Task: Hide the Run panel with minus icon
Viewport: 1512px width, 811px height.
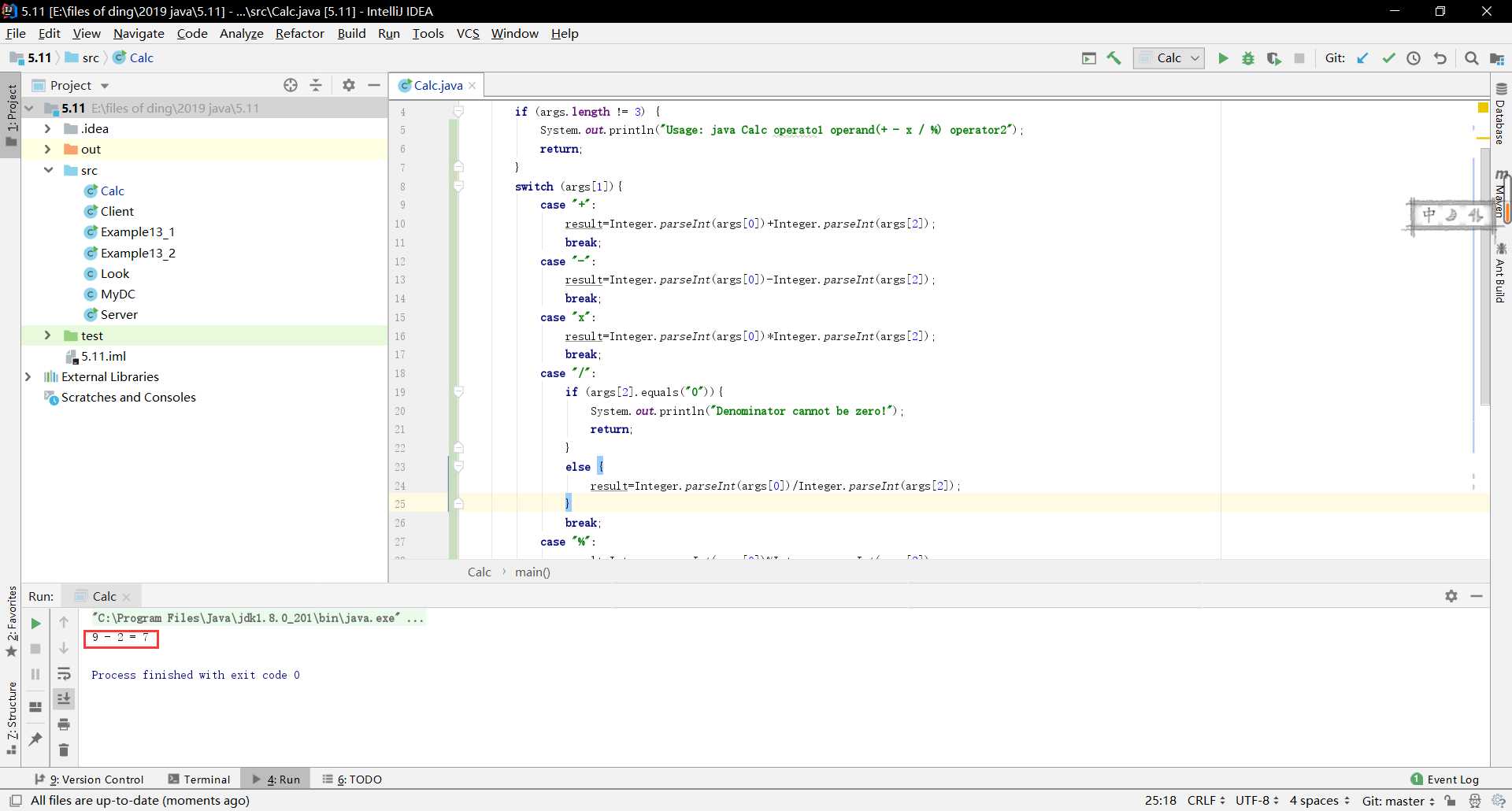Action: pyautogui.click(x=1477, y=596)
